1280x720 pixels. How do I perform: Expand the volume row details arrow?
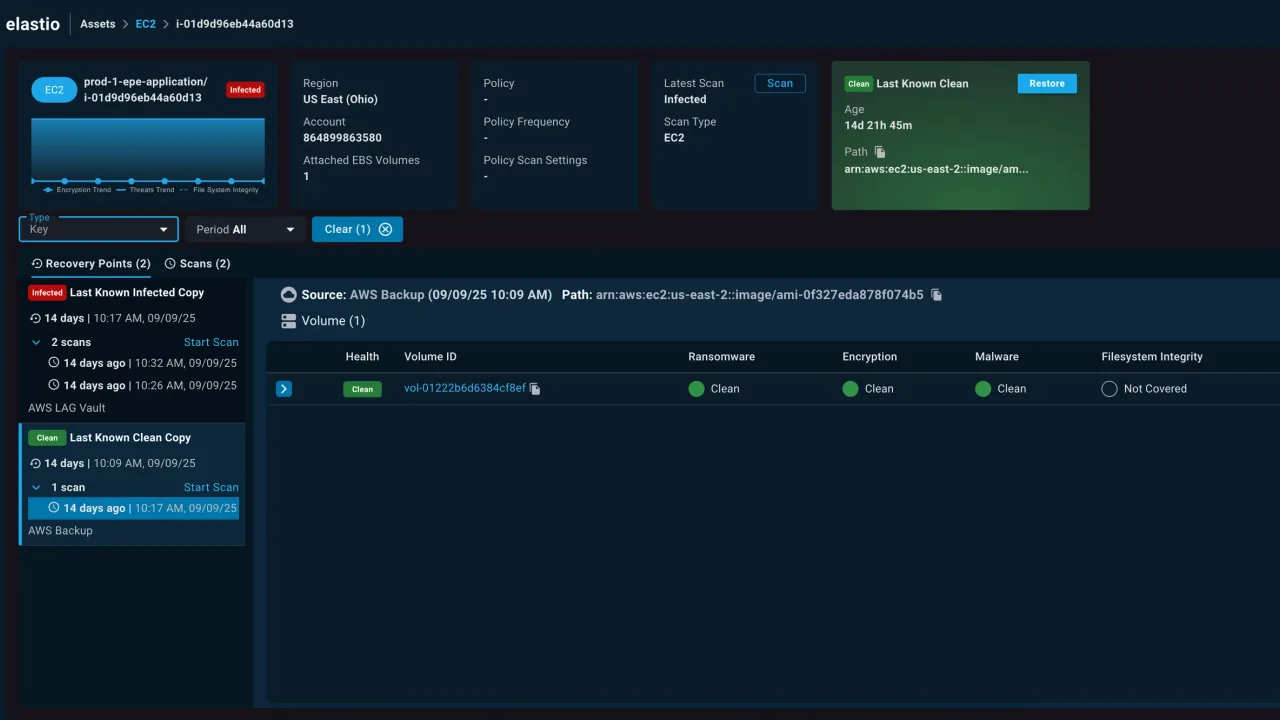(284, 389)
